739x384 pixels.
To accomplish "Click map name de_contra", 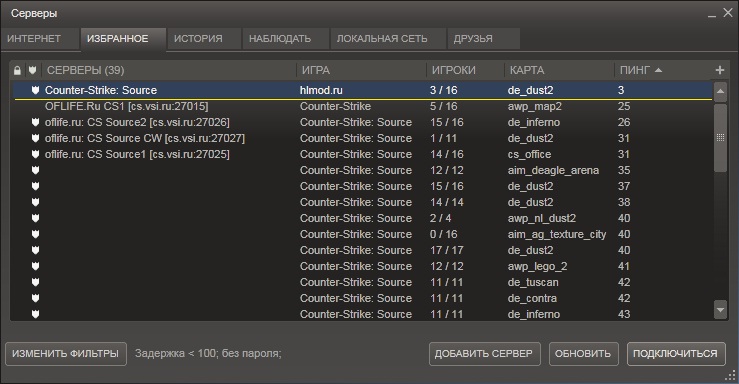I will [532, 299].
